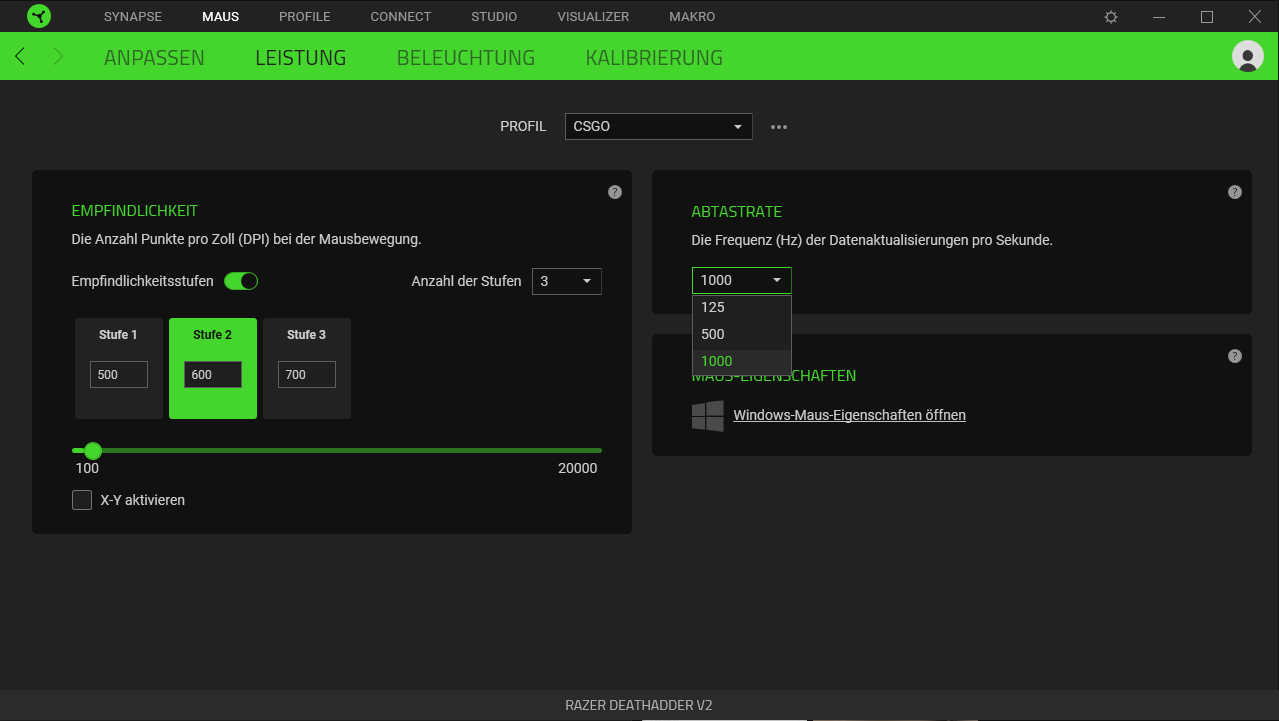This screenshot has width=1279, height=721.
Task: Open profile options three-dot menu
Action: [779, 127]
